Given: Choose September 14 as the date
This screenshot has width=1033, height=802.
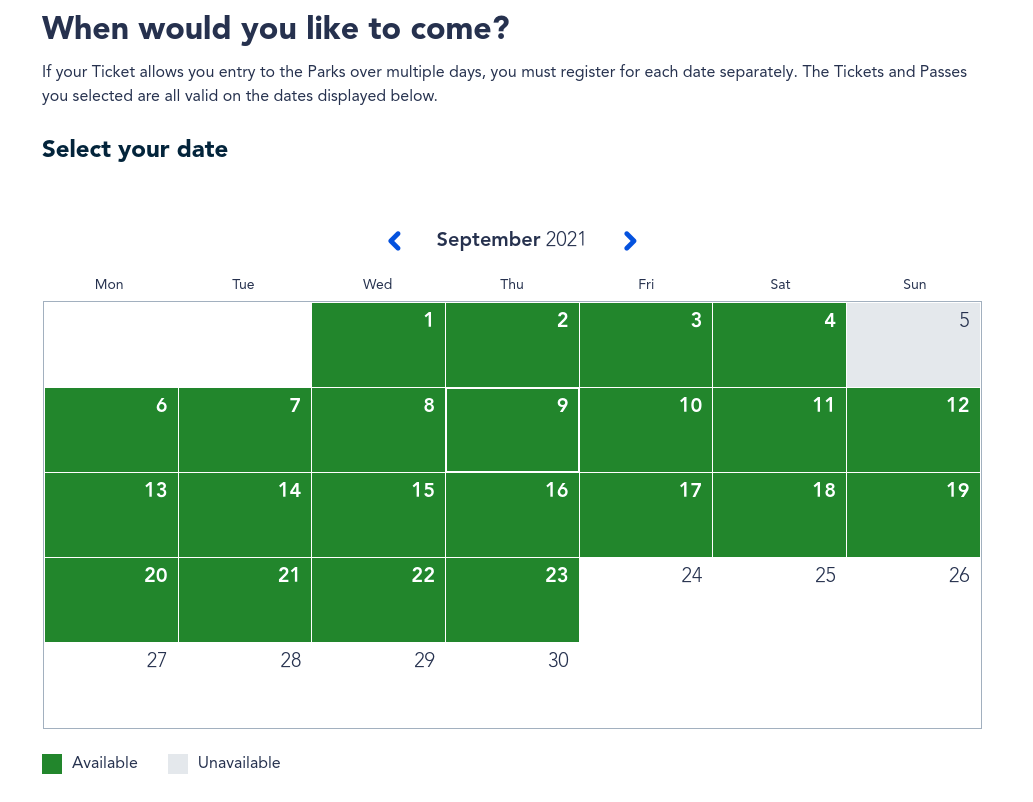Looking at the screenshot, I should point(245,515).
